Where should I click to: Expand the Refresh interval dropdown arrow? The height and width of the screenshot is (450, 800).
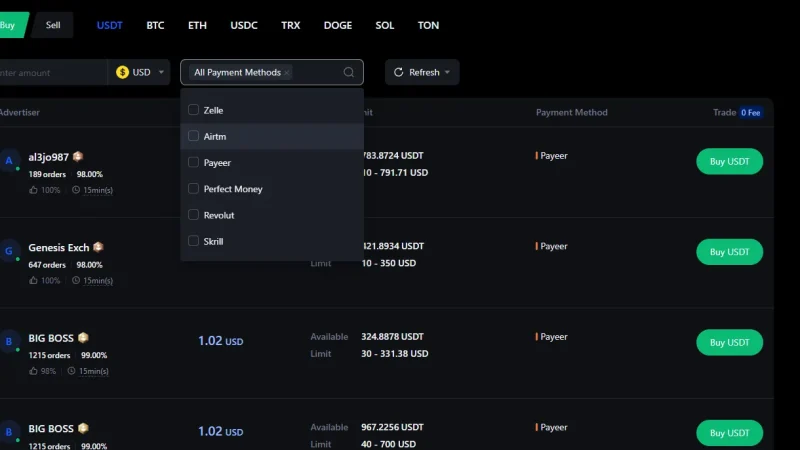[447, 72]
